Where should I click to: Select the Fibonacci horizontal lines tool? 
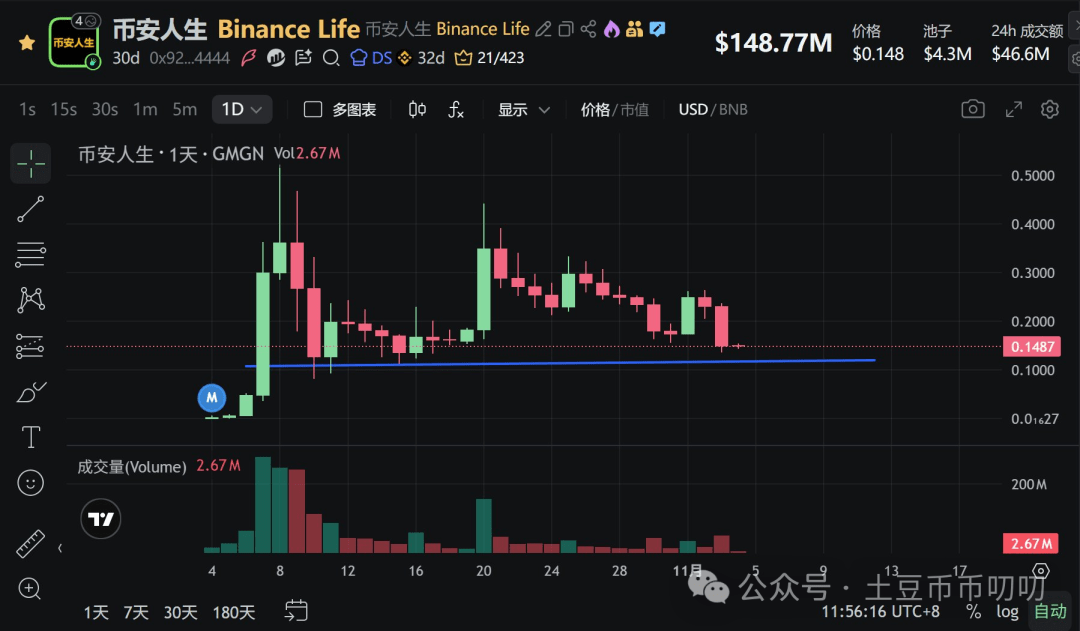click(x=30, y=254)
